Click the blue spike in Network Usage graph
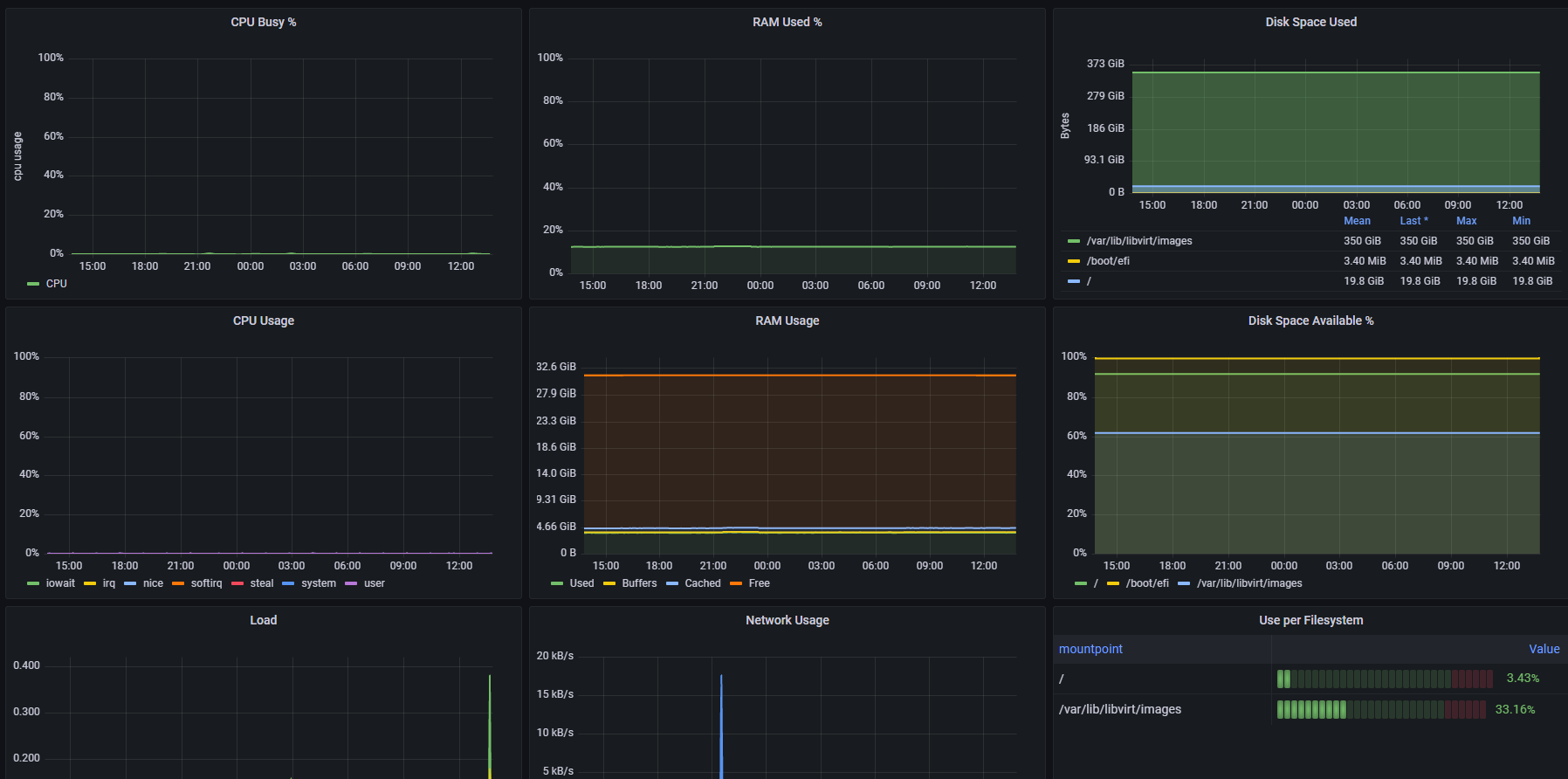 721,725
